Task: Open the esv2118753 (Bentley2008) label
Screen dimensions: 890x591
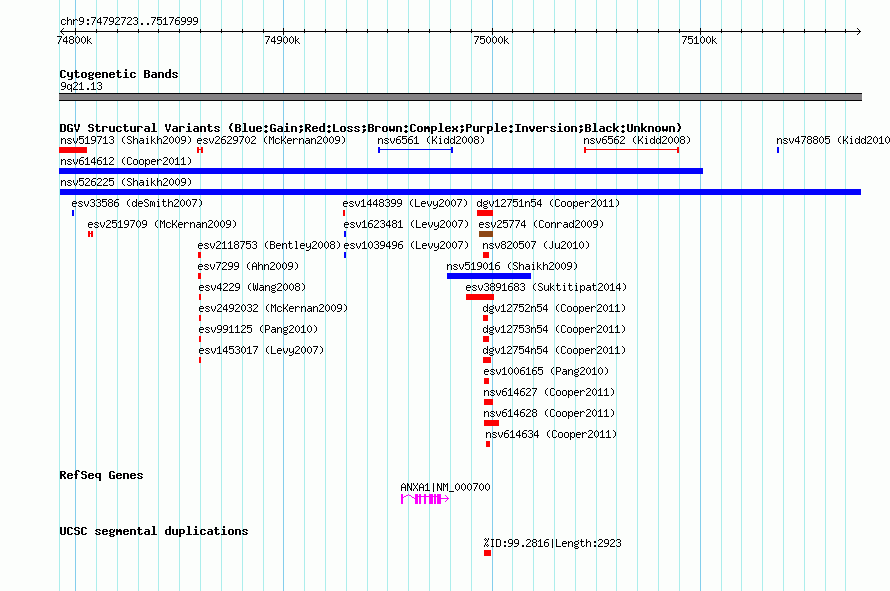Action: 269,245
